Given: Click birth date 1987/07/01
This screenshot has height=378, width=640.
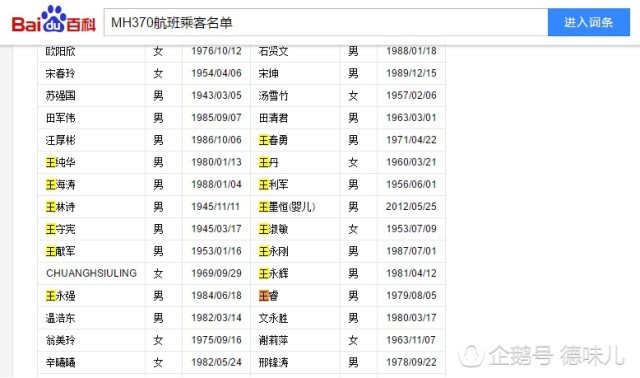Looking at the screenshot, I should click(x=411, y=251).
